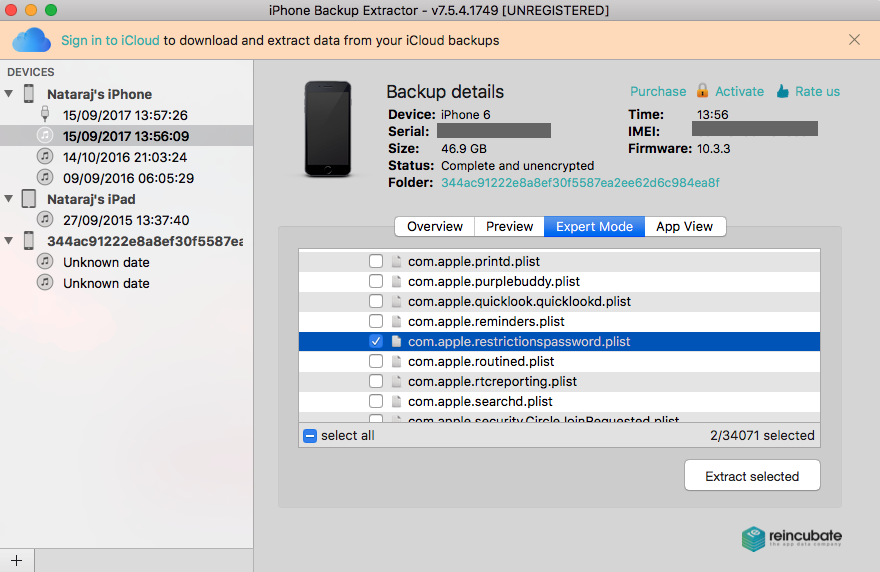Uncheck com.apple.restrictionspassword.plist checkbox

(x=376, y=341)
